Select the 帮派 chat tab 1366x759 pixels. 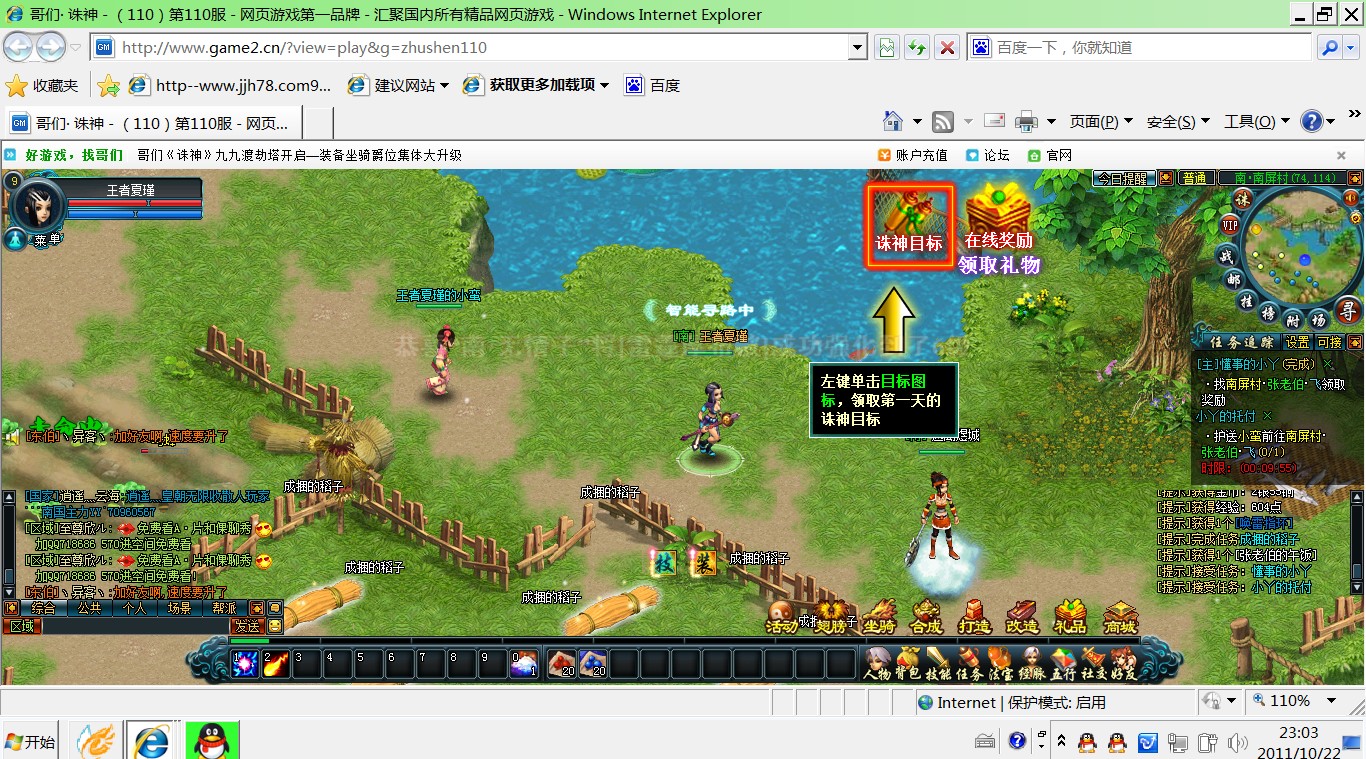224,608
